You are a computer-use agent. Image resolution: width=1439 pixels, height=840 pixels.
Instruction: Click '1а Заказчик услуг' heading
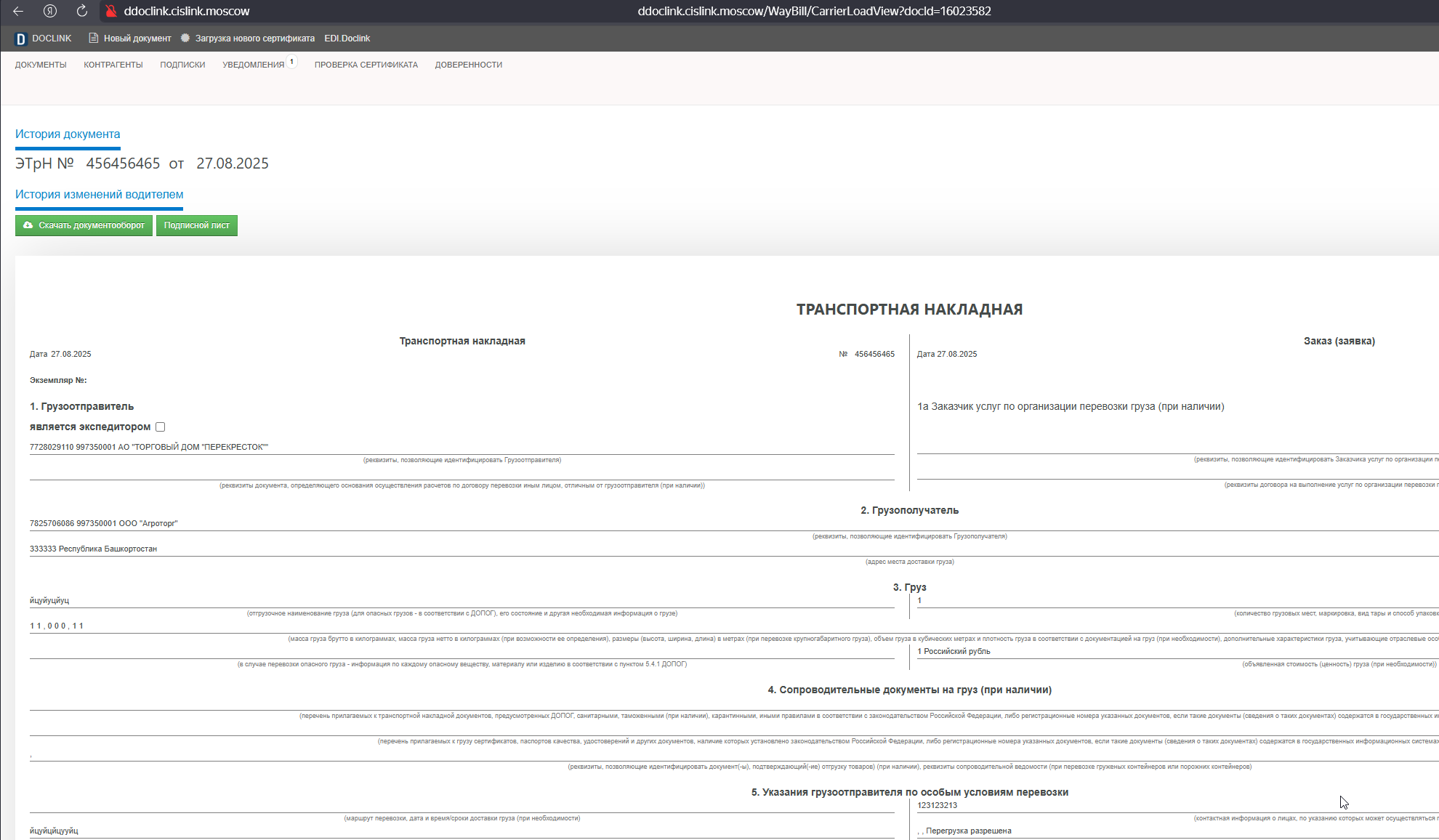click(x=1071, y=406)
